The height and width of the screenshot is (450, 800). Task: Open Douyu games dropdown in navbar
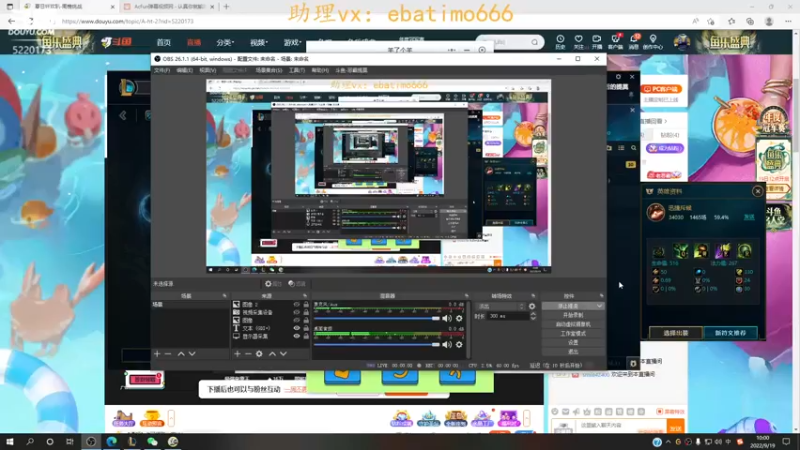(x=292, y=42)
